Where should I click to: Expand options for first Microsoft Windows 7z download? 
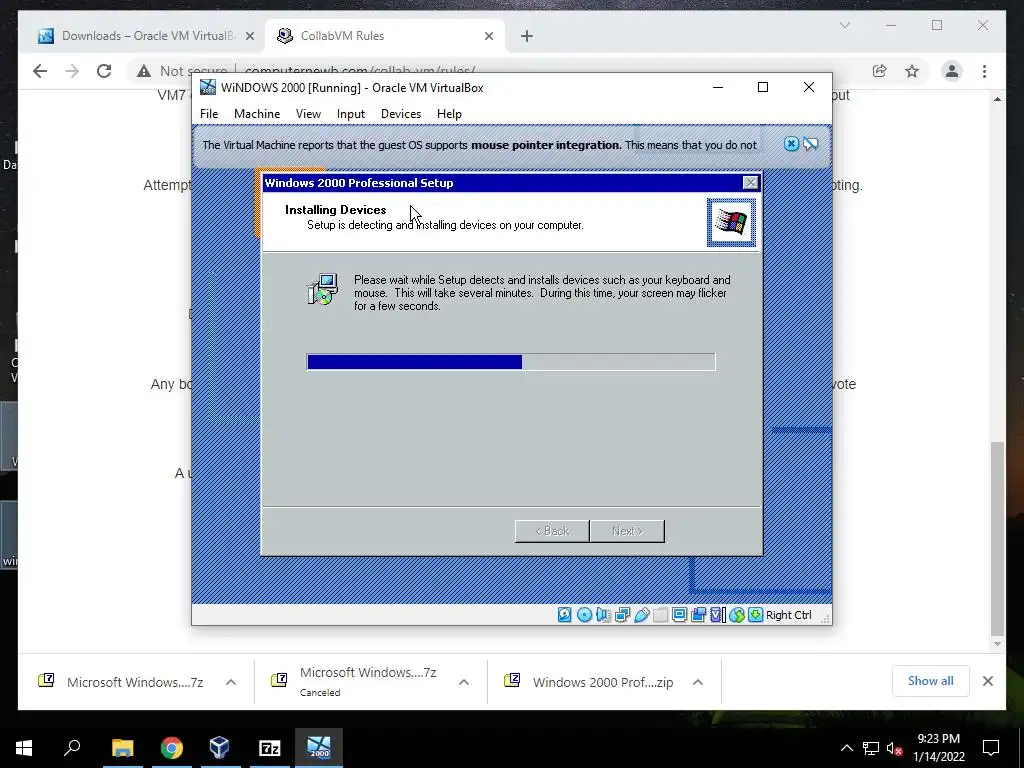pos(231,682)
